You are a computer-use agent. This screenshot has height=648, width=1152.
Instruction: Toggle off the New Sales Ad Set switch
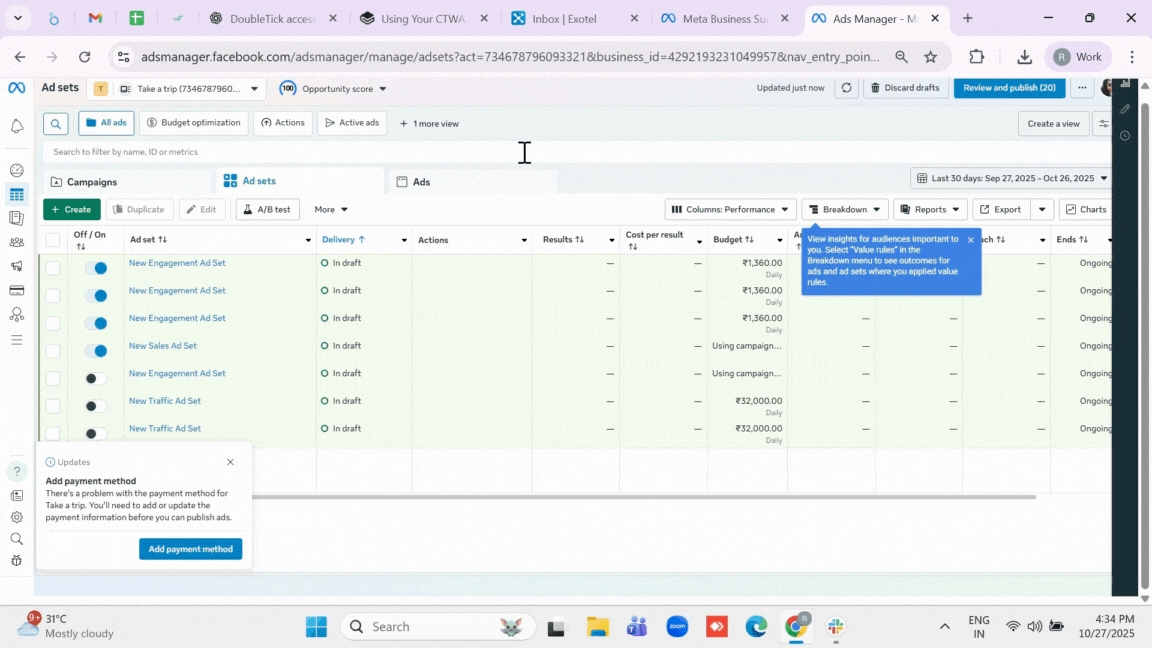[x=96, y=351]
